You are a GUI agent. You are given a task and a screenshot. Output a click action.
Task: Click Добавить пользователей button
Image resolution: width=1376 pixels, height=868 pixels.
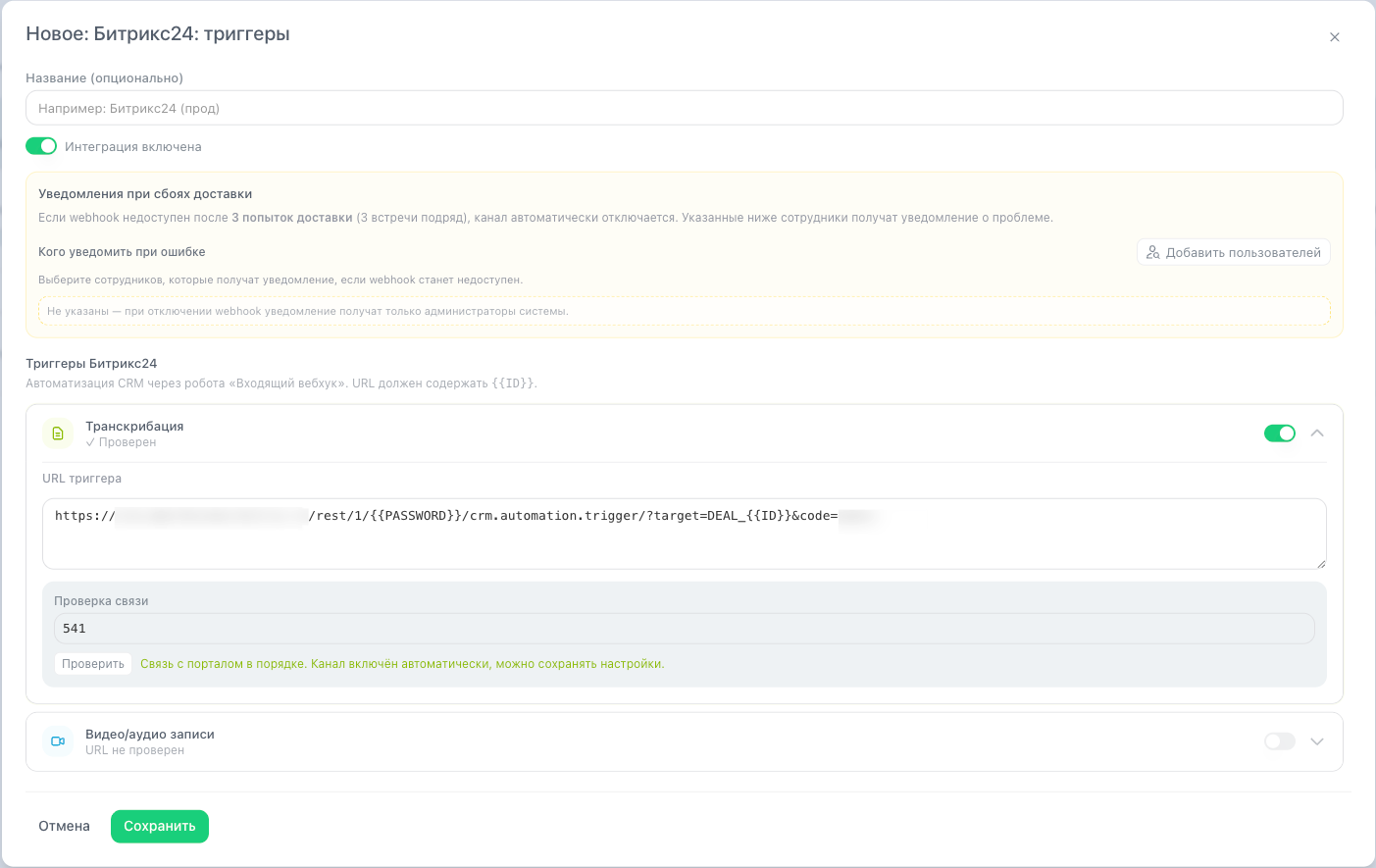(1234, 252)
